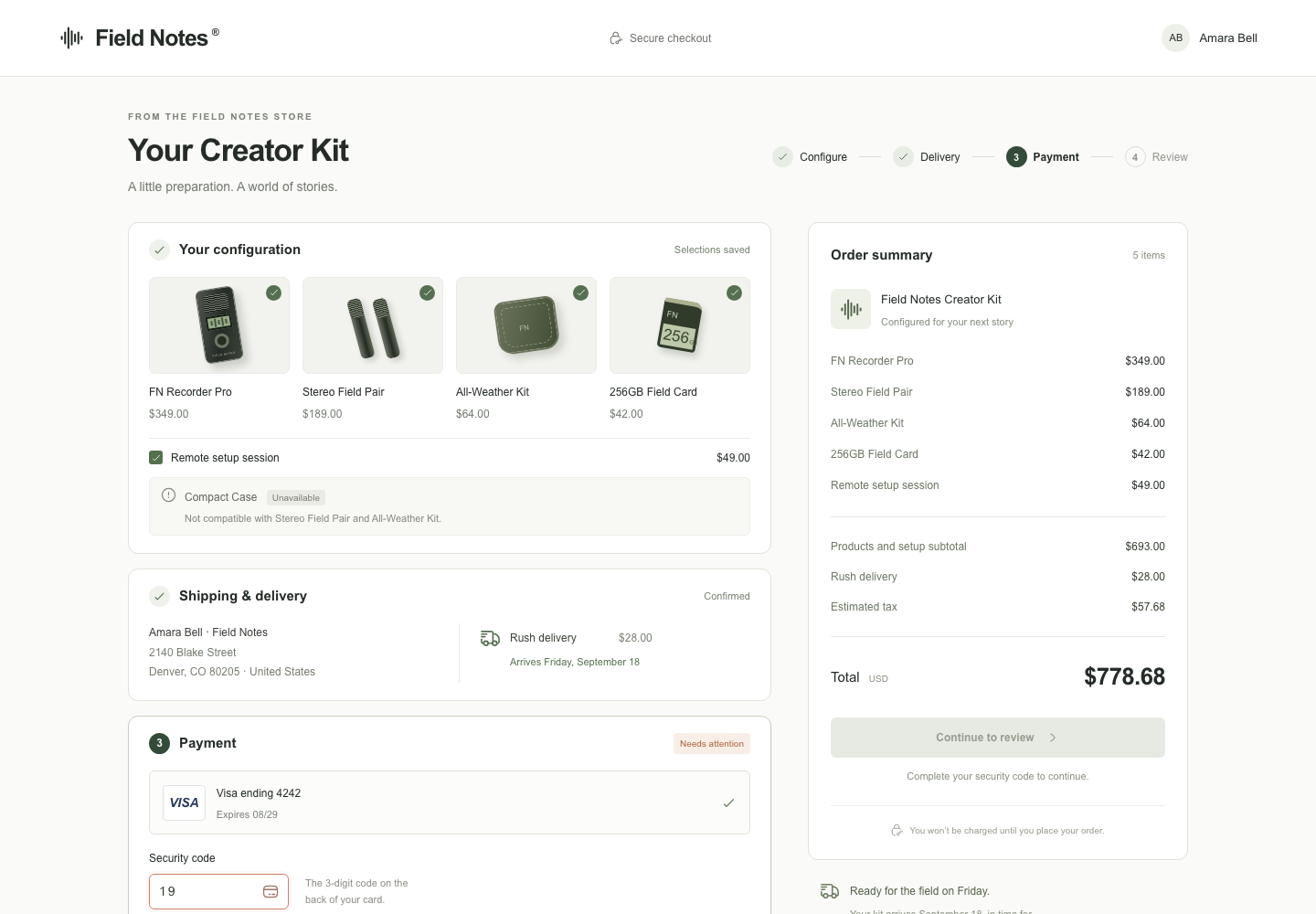This screenshot has height=914, width=1316.
Task: Click the Field Notes waveform logo icon
Action: point(71,37)
